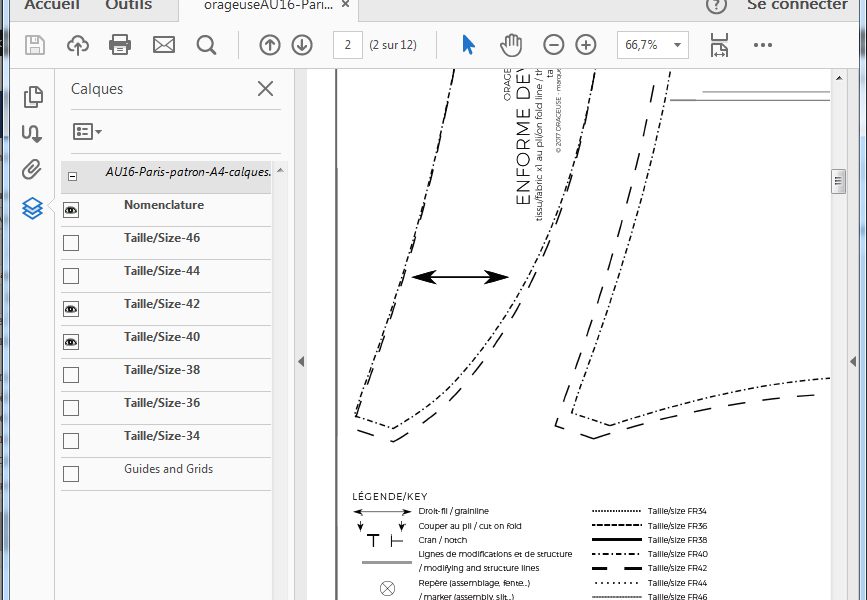Image resolution: width=867 pixels, height=600 pixels.
Task: Click the 66,7% zoom value
Action: tap(641, 45)
